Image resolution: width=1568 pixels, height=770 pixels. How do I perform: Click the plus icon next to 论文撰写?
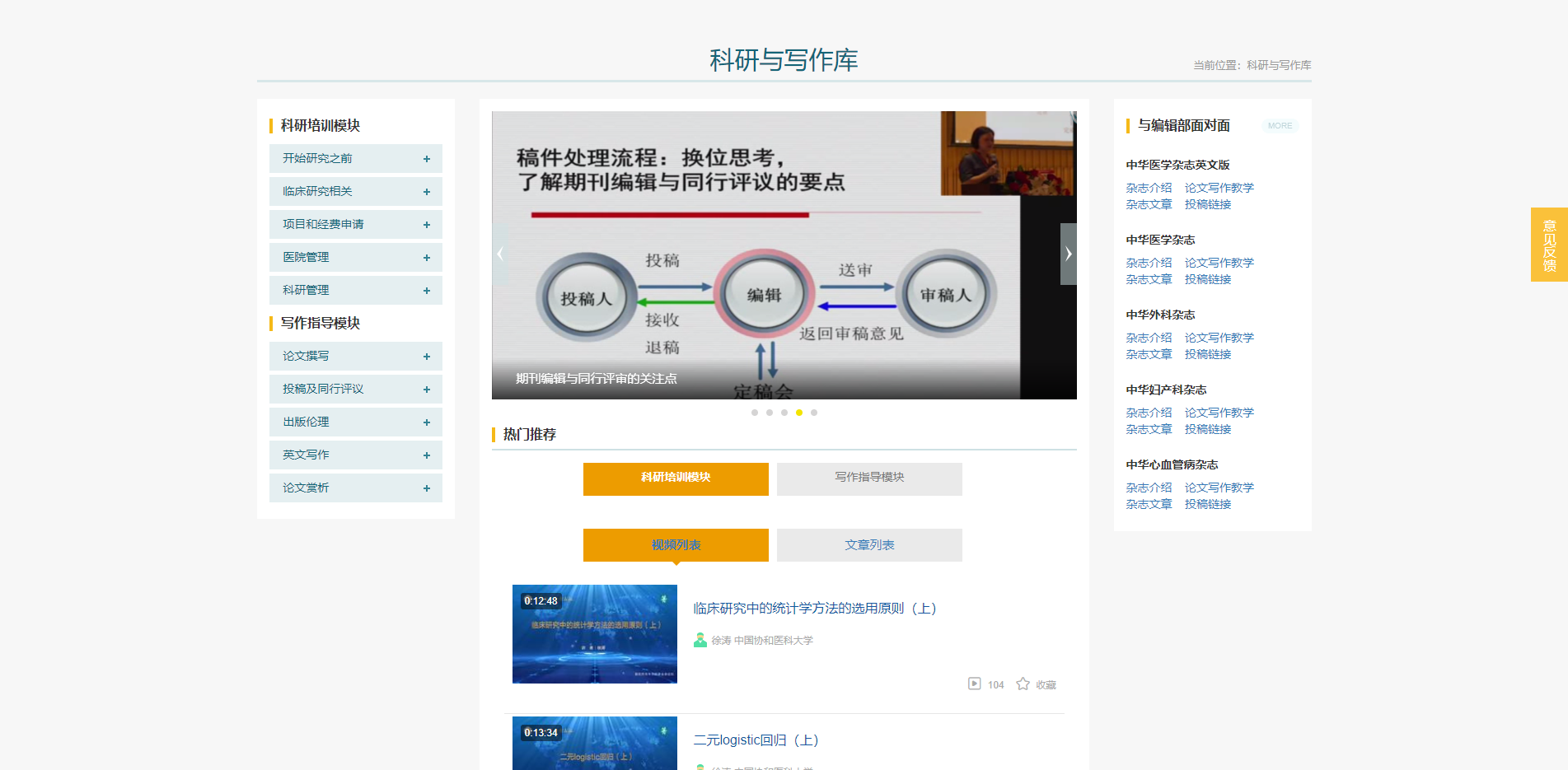(x=426, y=357)
